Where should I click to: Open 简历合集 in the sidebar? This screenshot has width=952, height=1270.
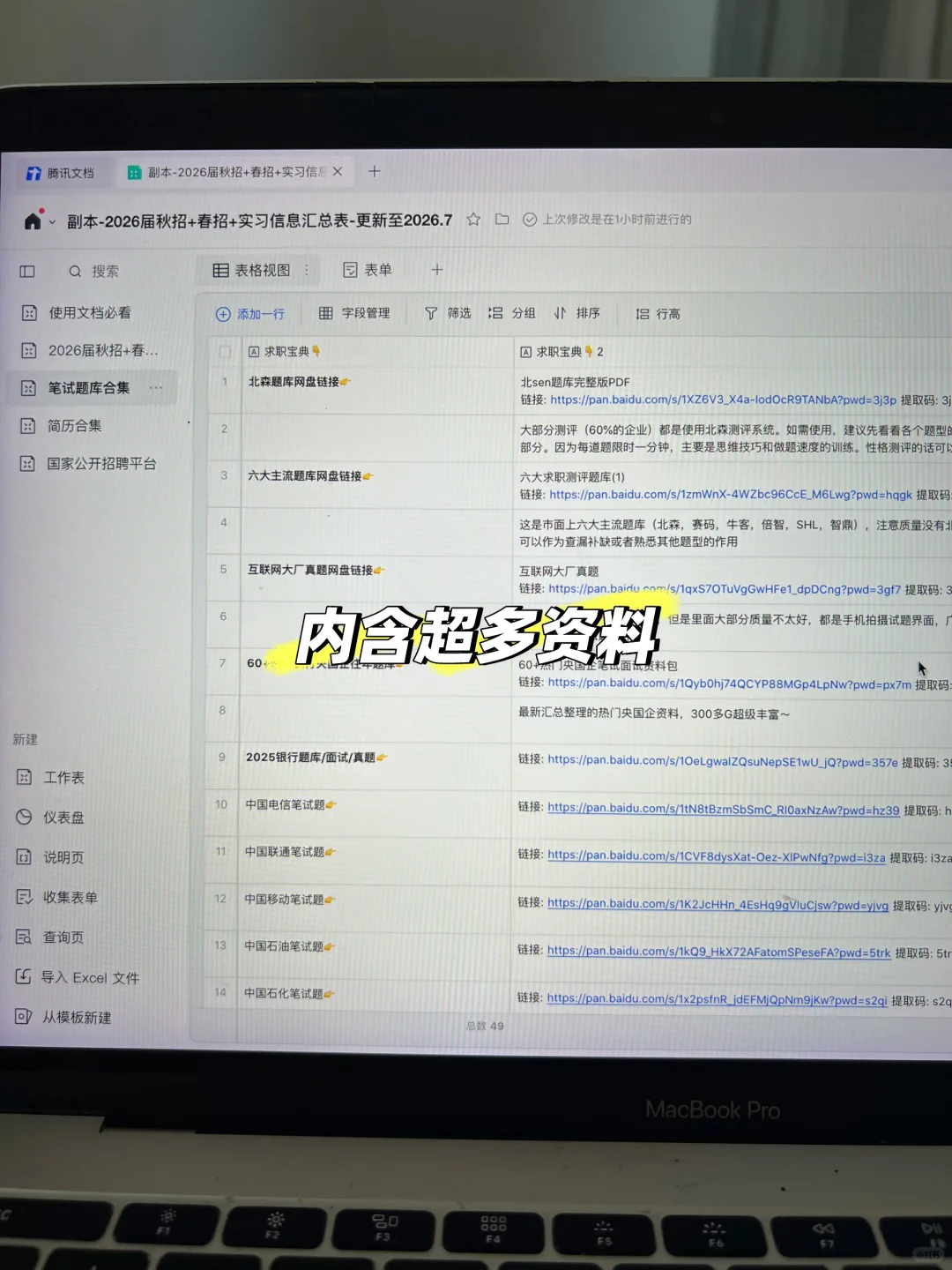click(62, 426)
